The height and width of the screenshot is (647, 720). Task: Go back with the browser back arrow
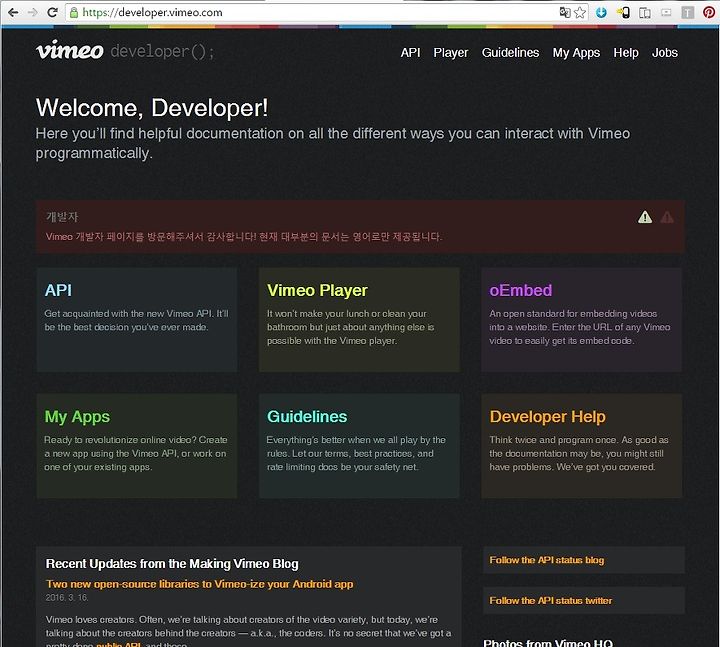(13, 12)
